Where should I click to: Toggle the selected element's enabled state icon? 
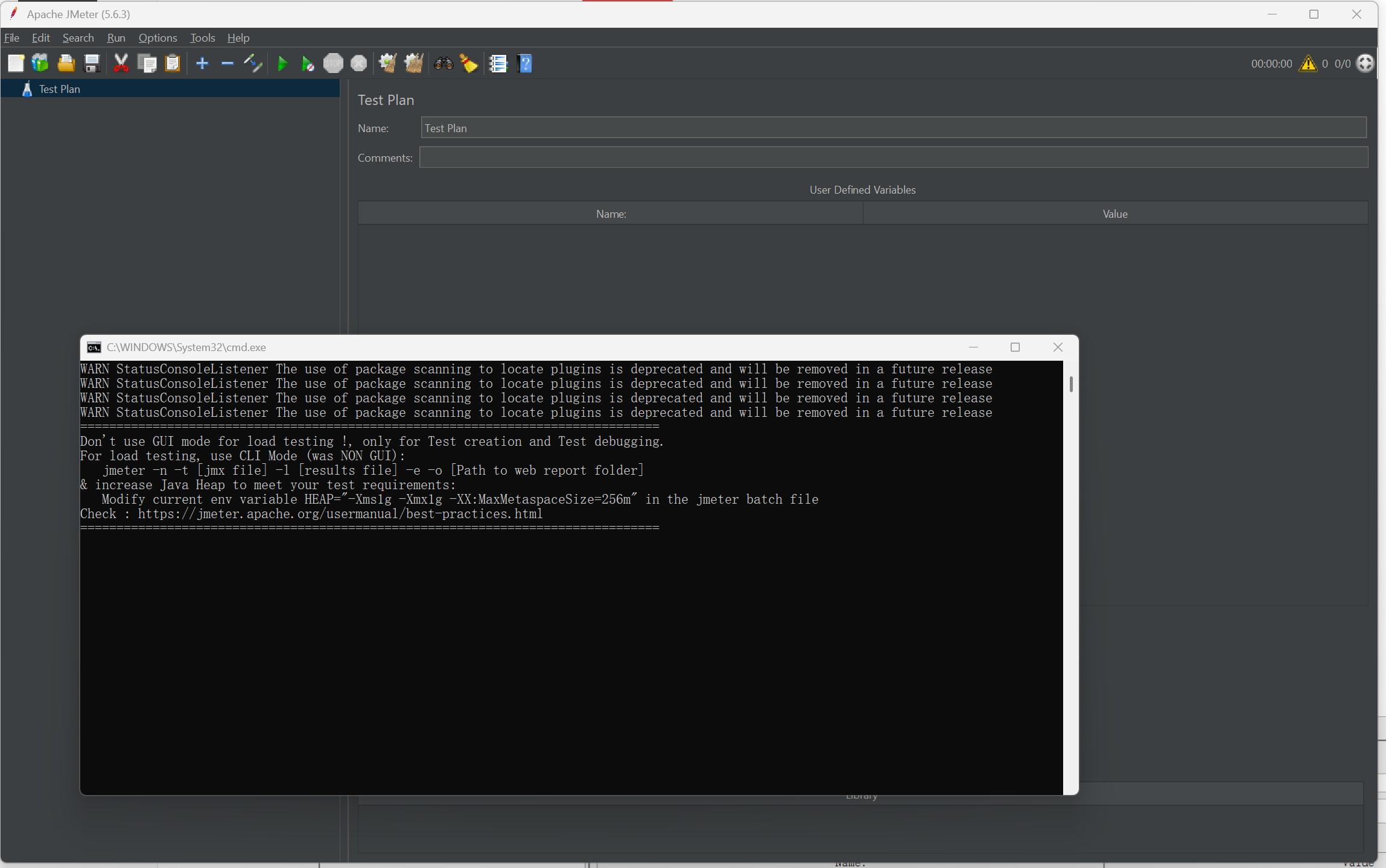pos(253,63)
